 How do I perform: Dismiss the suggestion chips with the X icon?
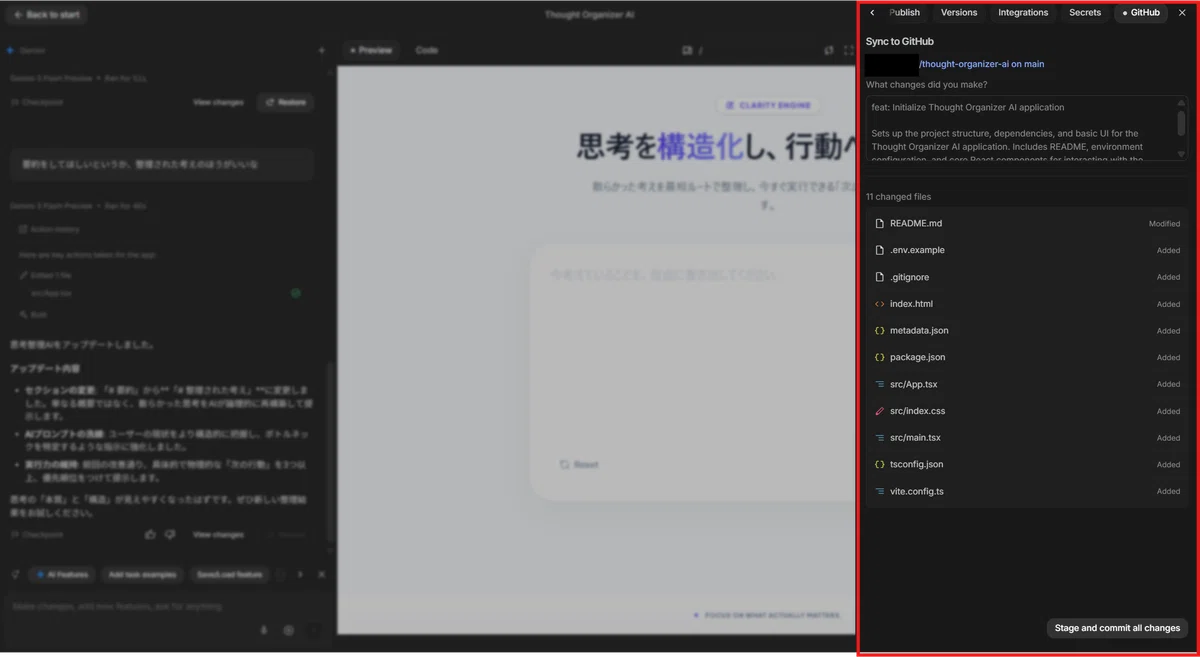click(x=321, y=575)
